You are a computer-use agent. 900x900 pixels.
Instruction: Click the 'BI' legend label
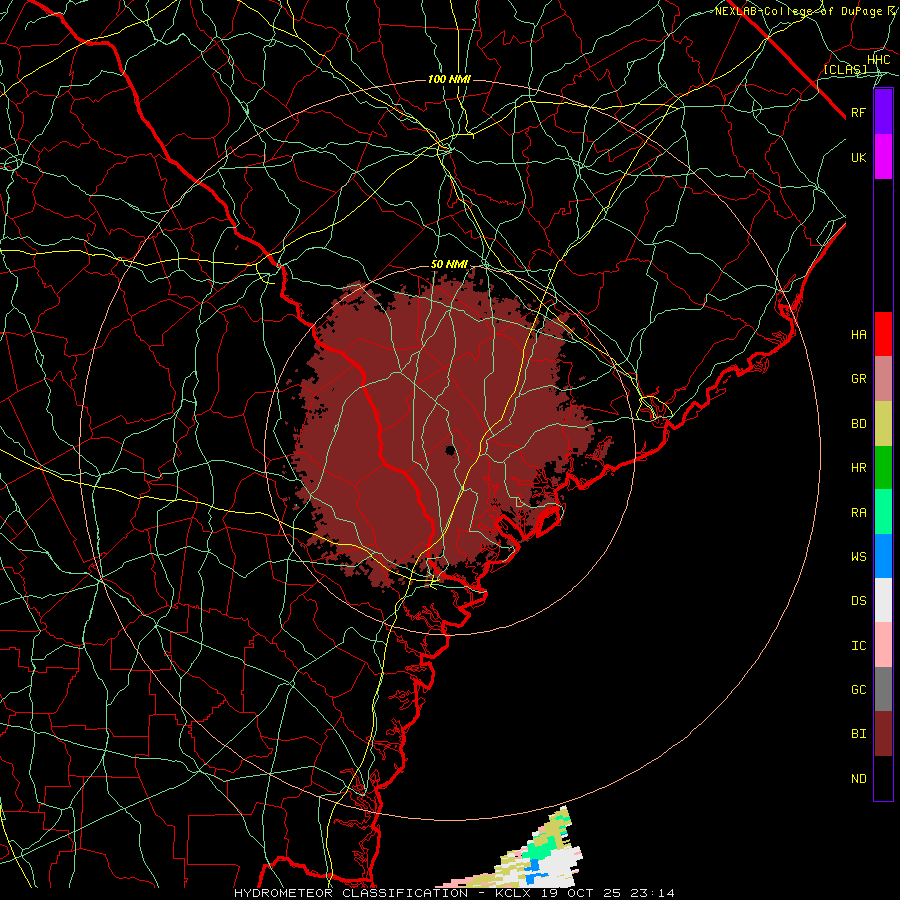click(x=858, y=734)
